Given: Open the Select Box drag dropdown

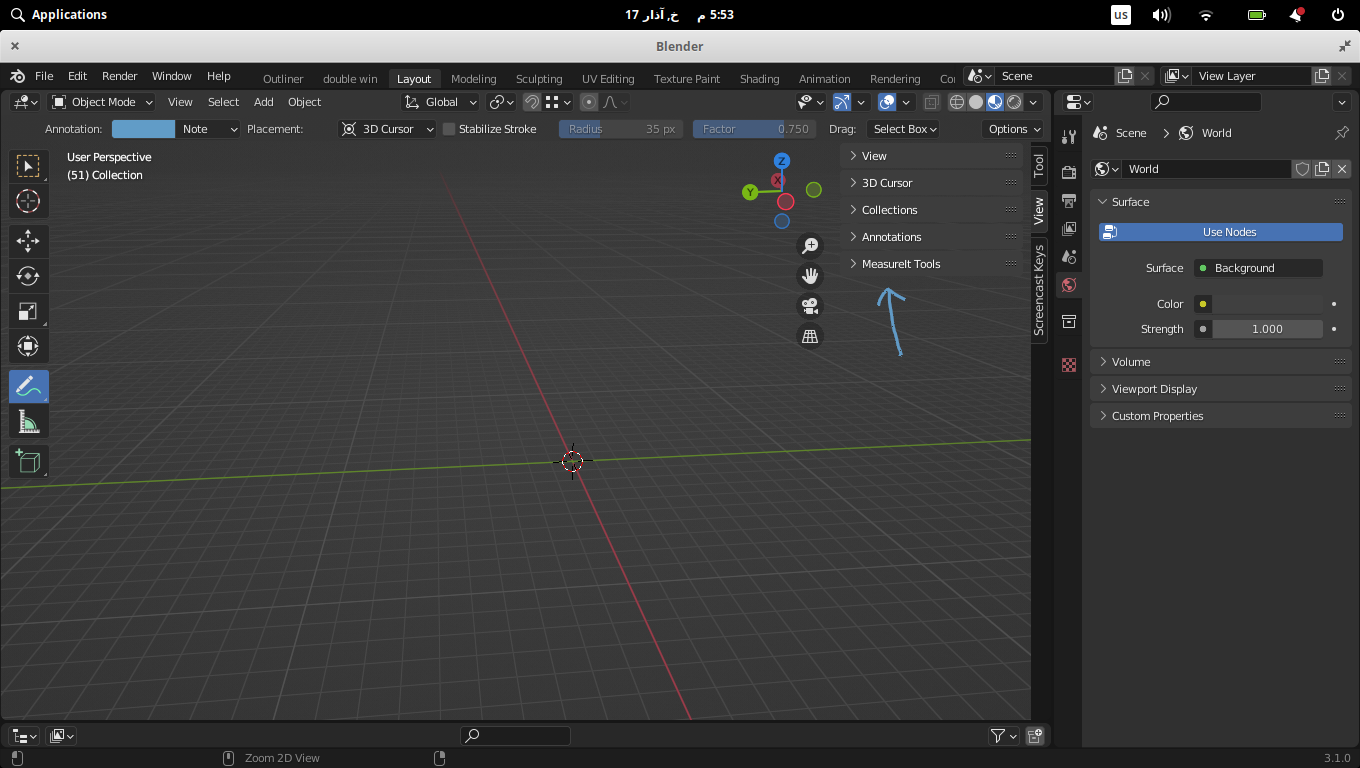Looking at the screenshot, I should (x=903, y=129).
